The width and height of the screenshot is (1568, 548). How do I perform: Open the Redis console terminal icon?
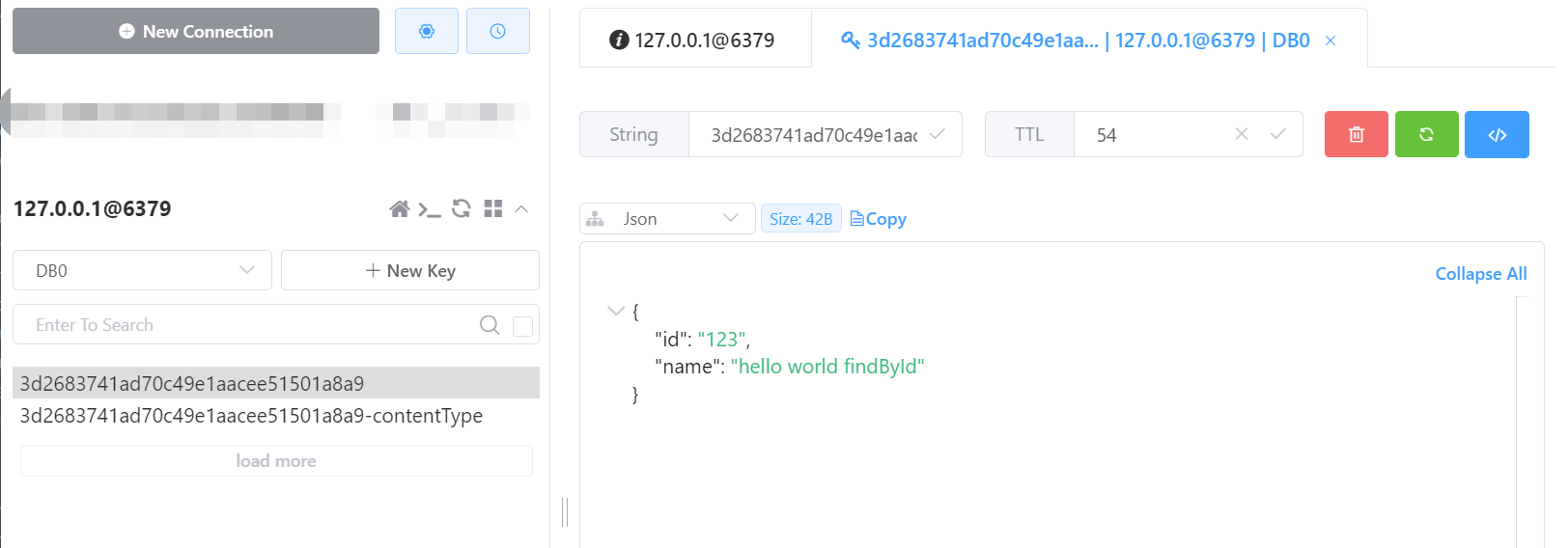click(430, 208)
